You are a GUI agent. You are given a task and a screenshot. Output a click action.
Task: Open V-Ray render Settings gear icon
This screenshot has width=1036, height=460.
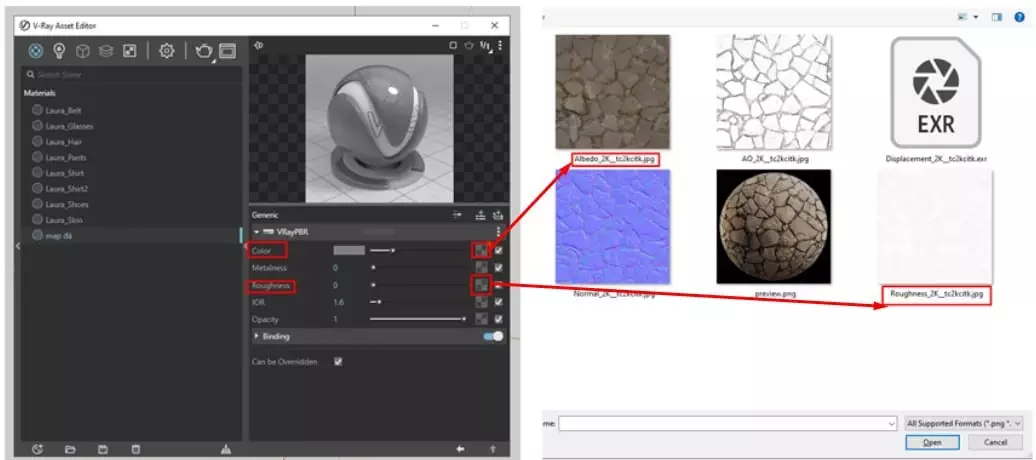click(x=167, y=50)
